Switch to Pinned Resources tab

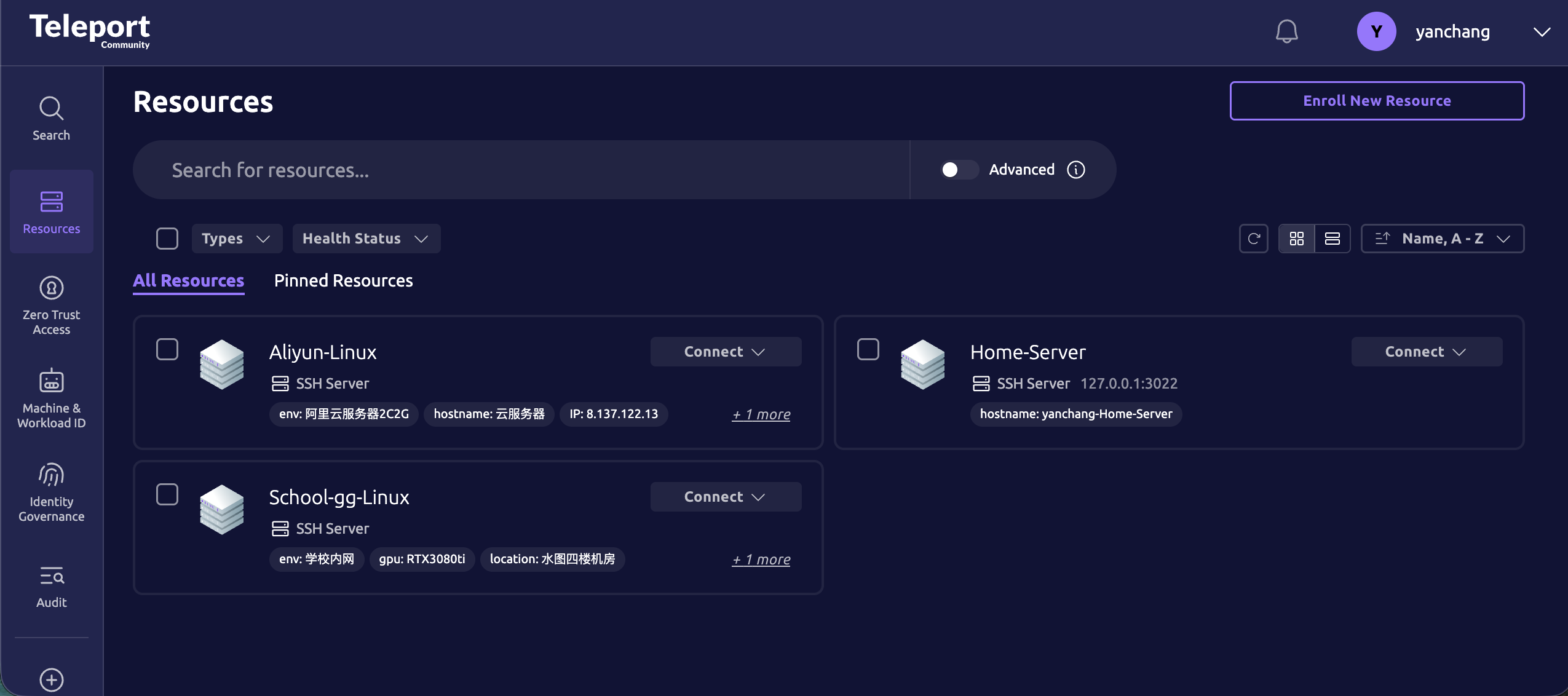coord(343,281)
